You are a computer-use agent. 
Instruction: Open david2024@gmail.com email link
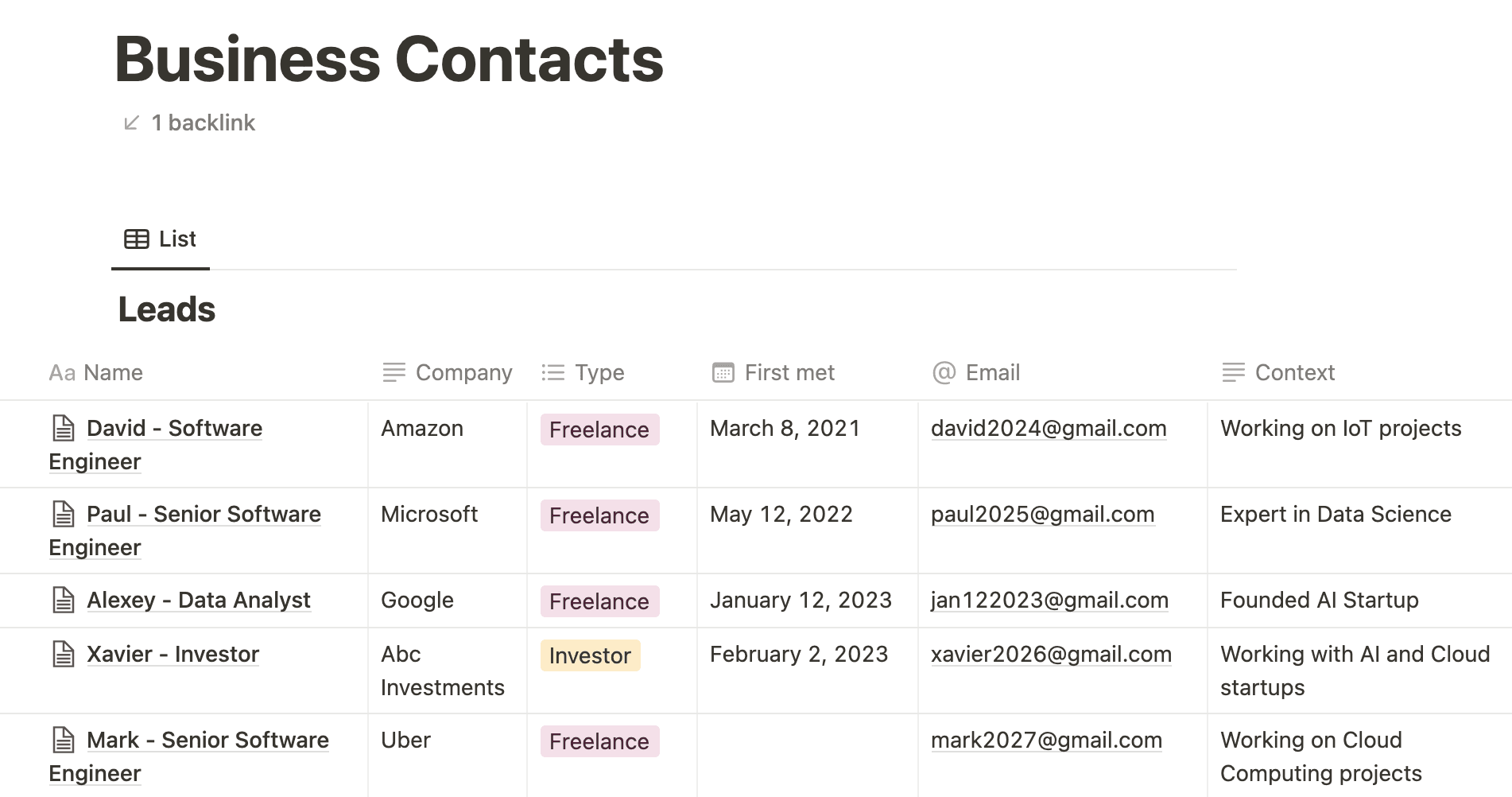pyautogui.click(x=1049, y=428)
